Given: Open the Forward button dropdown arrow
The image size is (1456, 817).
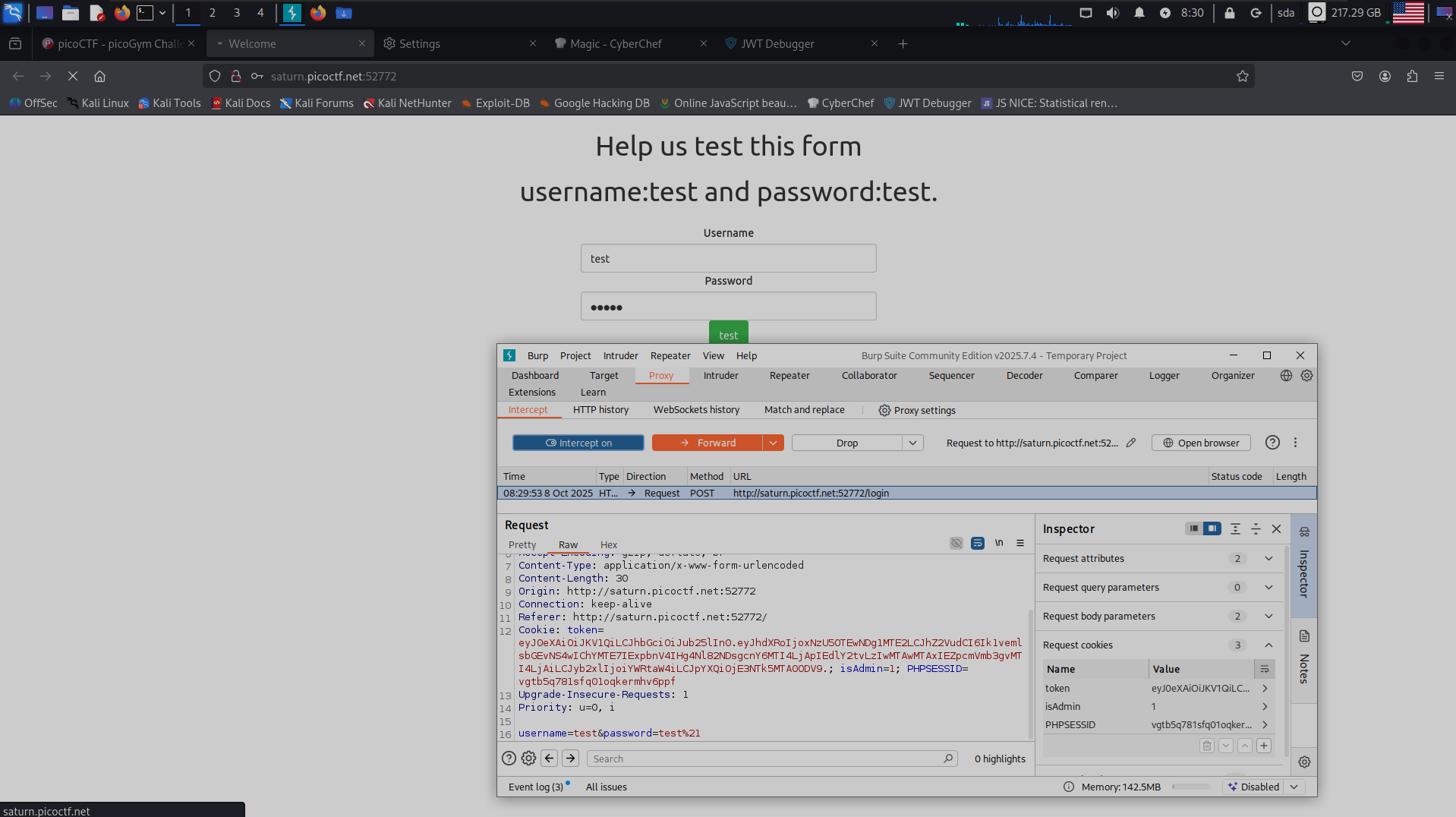Looking at the screenshot, I should coord(773,443).
